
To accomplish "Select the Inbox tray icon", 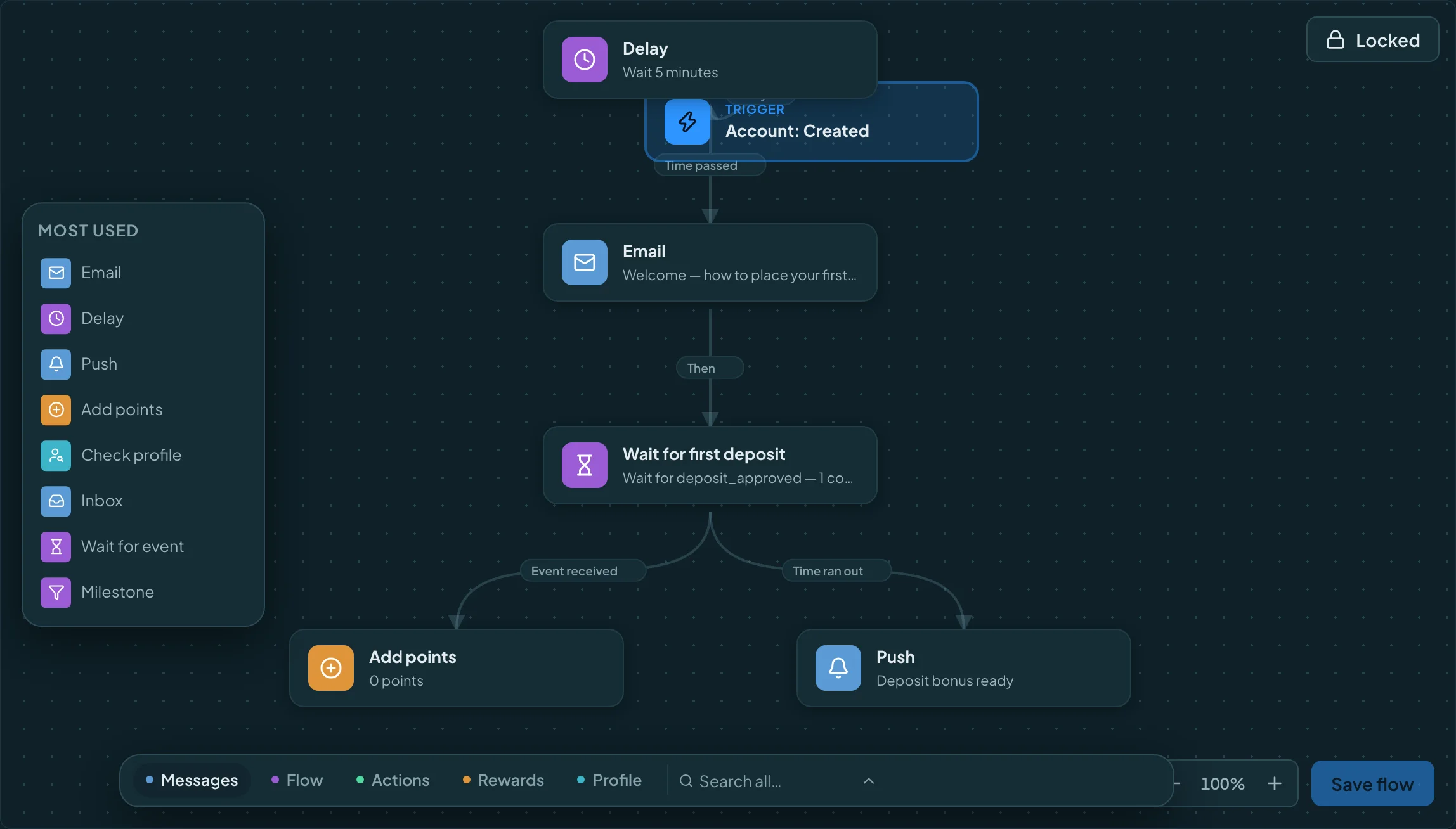I will [56, 501].
